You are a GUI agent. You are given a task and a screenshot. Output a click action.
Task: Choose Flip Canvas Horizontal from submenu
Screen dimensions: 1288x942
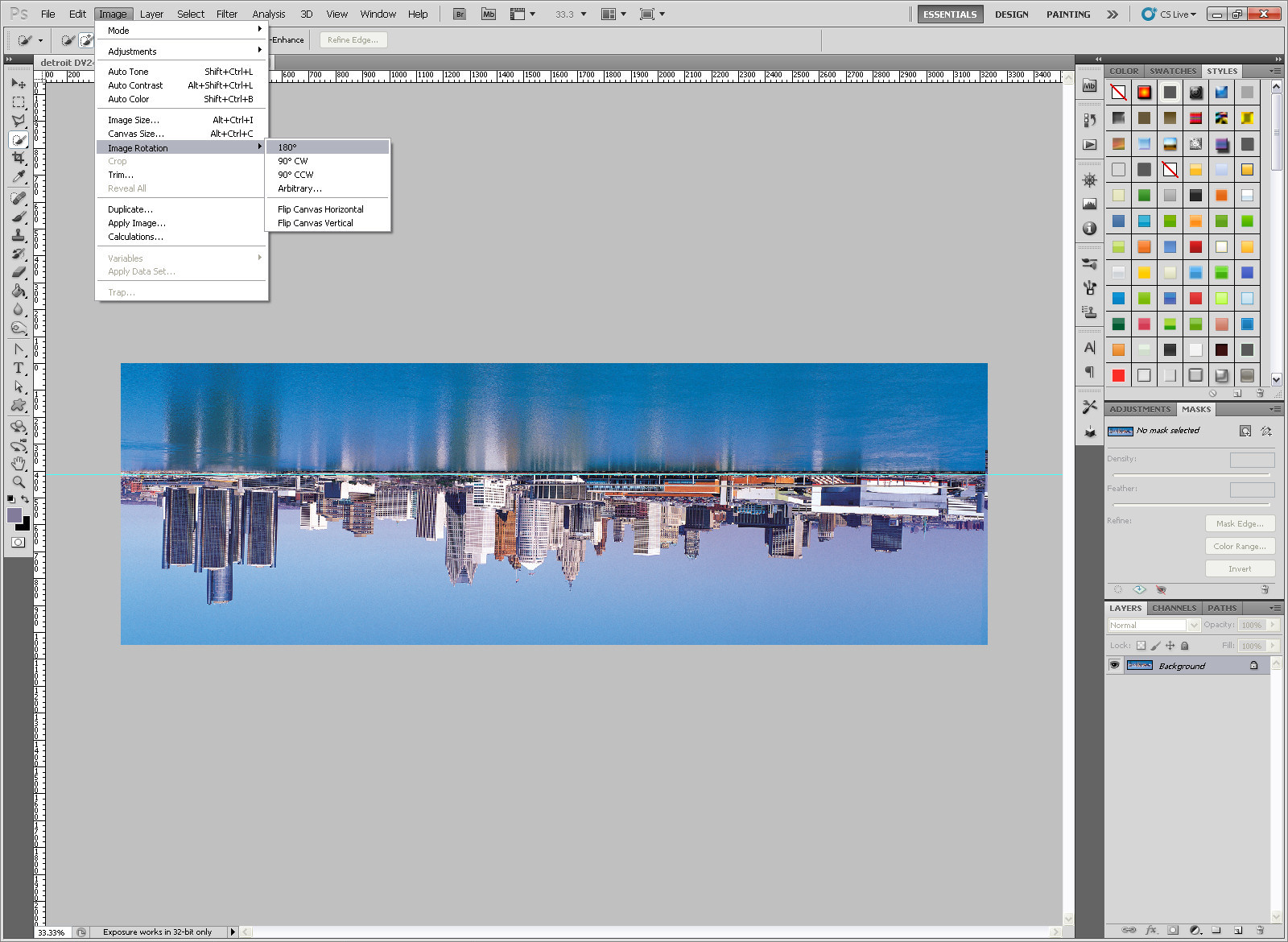tap(320, 209)
